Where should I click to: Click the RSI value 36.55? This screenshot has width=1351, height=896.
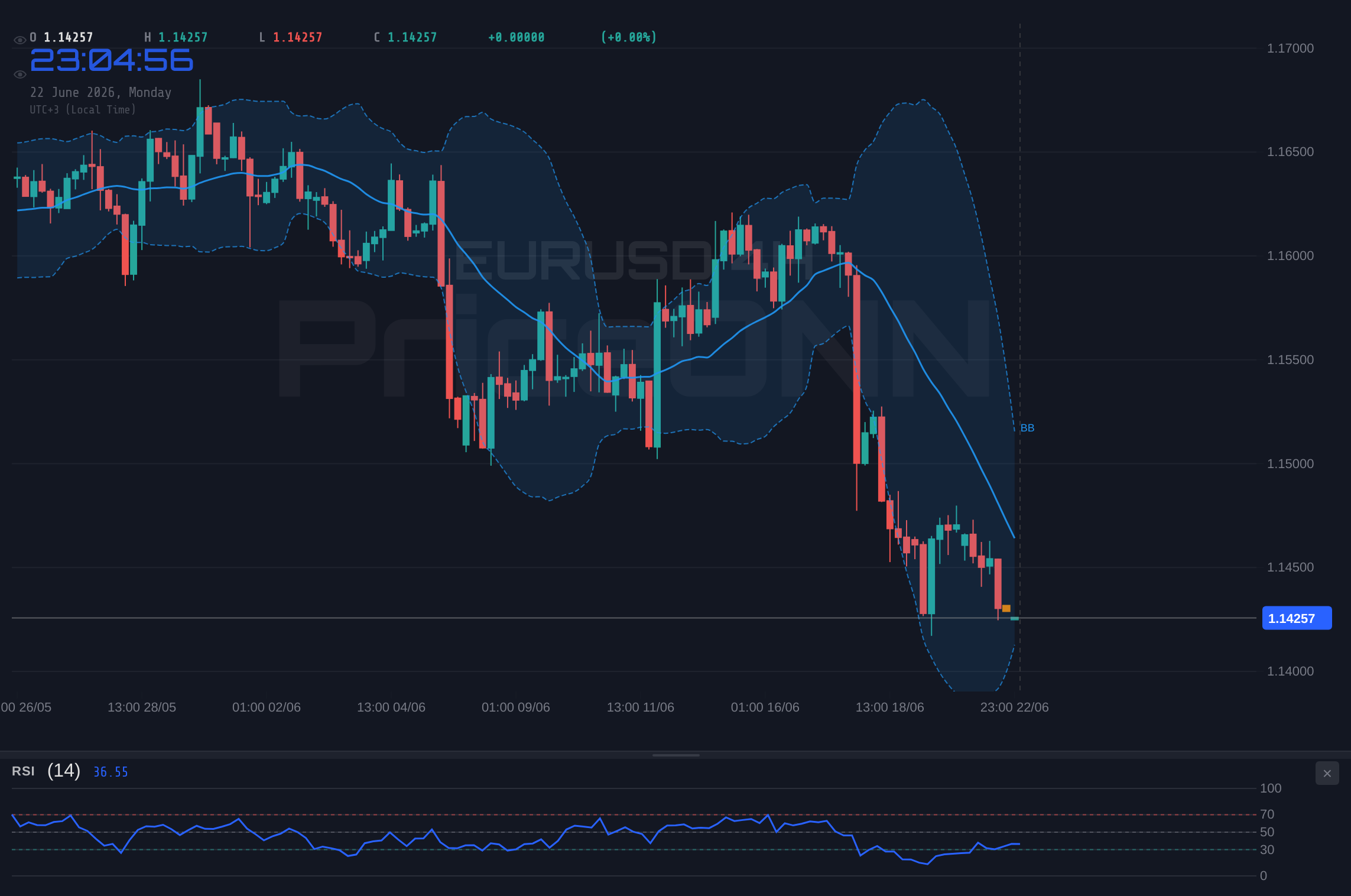coord(111,772)
